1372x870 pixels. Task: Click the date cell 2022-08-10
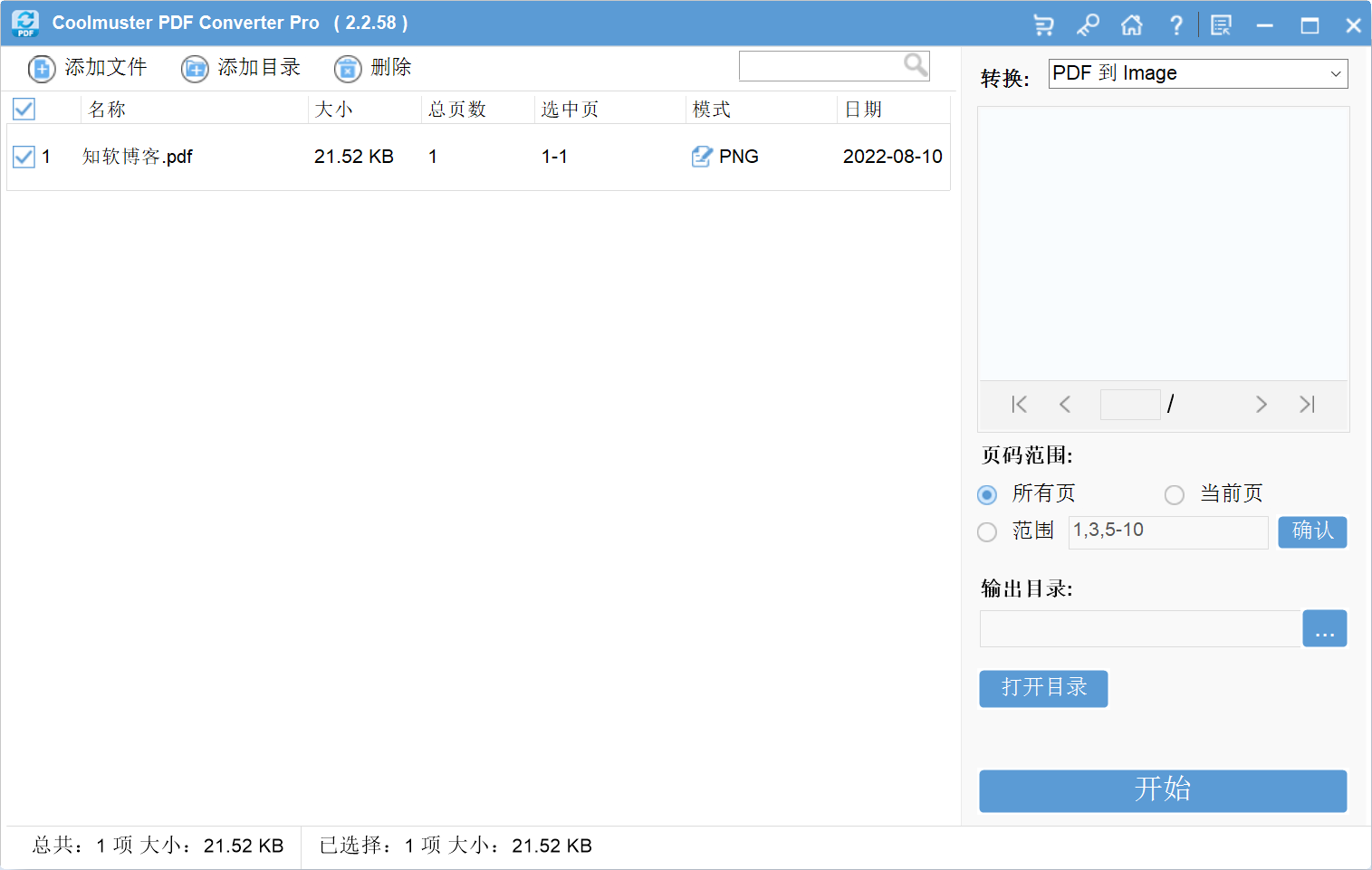point(893,157)
